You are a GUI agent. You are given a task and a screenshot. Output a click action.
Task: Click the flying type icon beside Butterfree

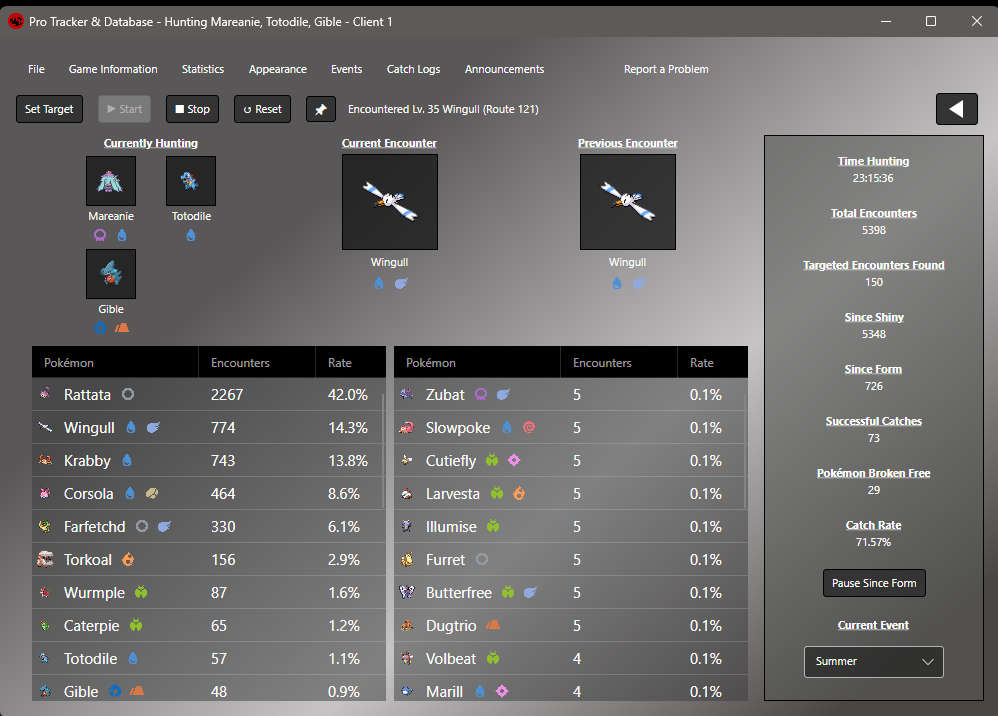click(530, 593)
